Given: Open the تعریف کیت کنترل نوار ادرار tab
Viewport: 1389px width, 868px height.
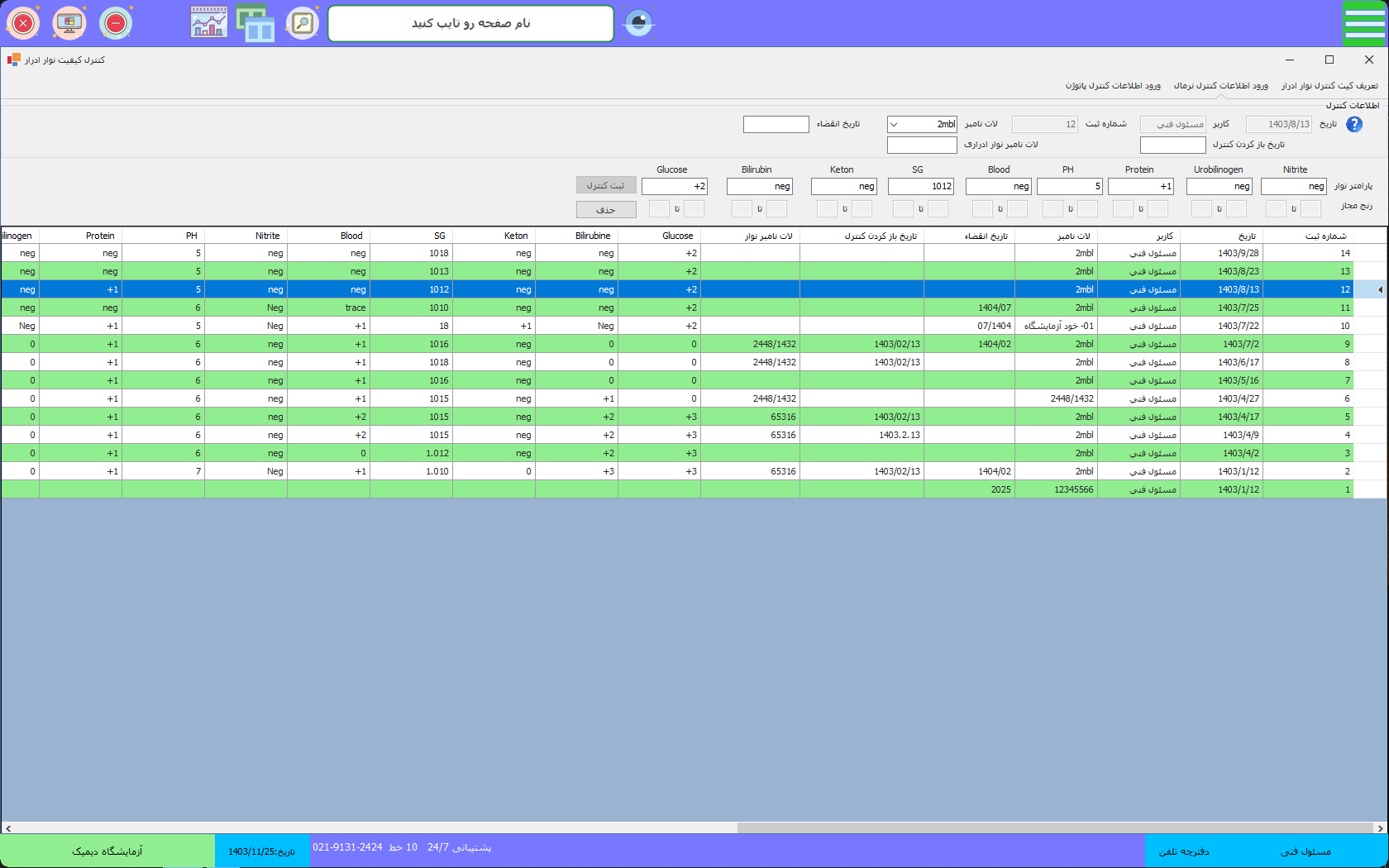Looking at the screenshot, I should pyautogui.click(x=1329, y=86).
